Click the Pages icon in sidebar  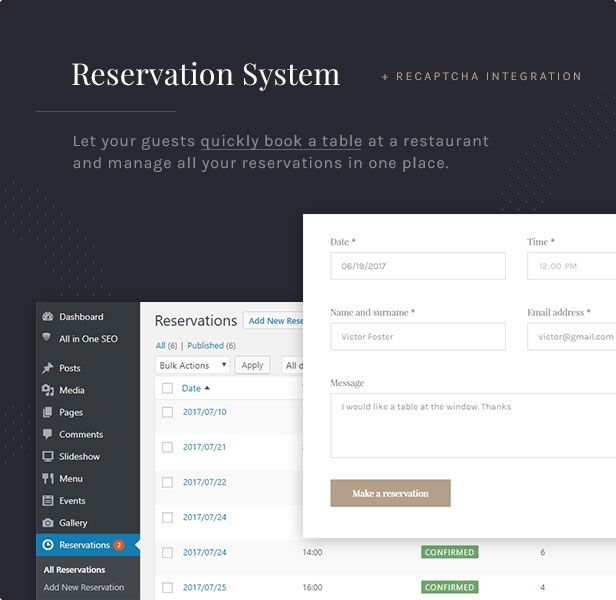coord(48,412)
